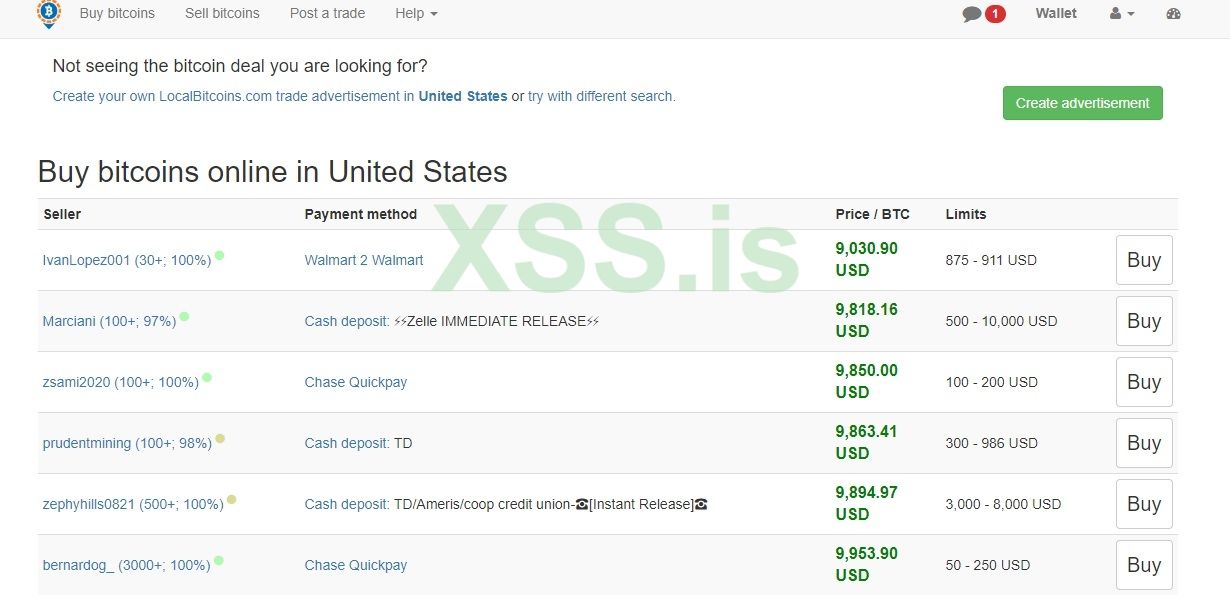Viewport: 1230px width, 597px height.
Task: Click Buy on zsami2020's Chase Quickpay offer
Action: 1143,382
